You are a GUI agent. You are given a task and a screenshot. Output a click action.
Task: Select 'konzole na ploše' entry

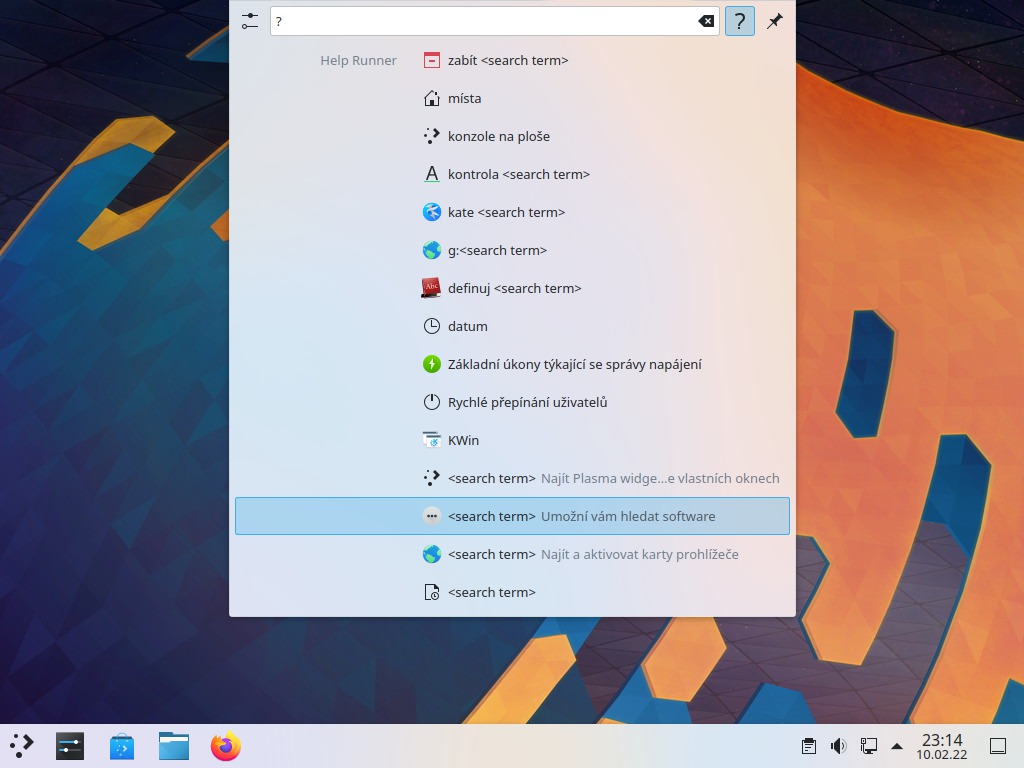point(499,136)
